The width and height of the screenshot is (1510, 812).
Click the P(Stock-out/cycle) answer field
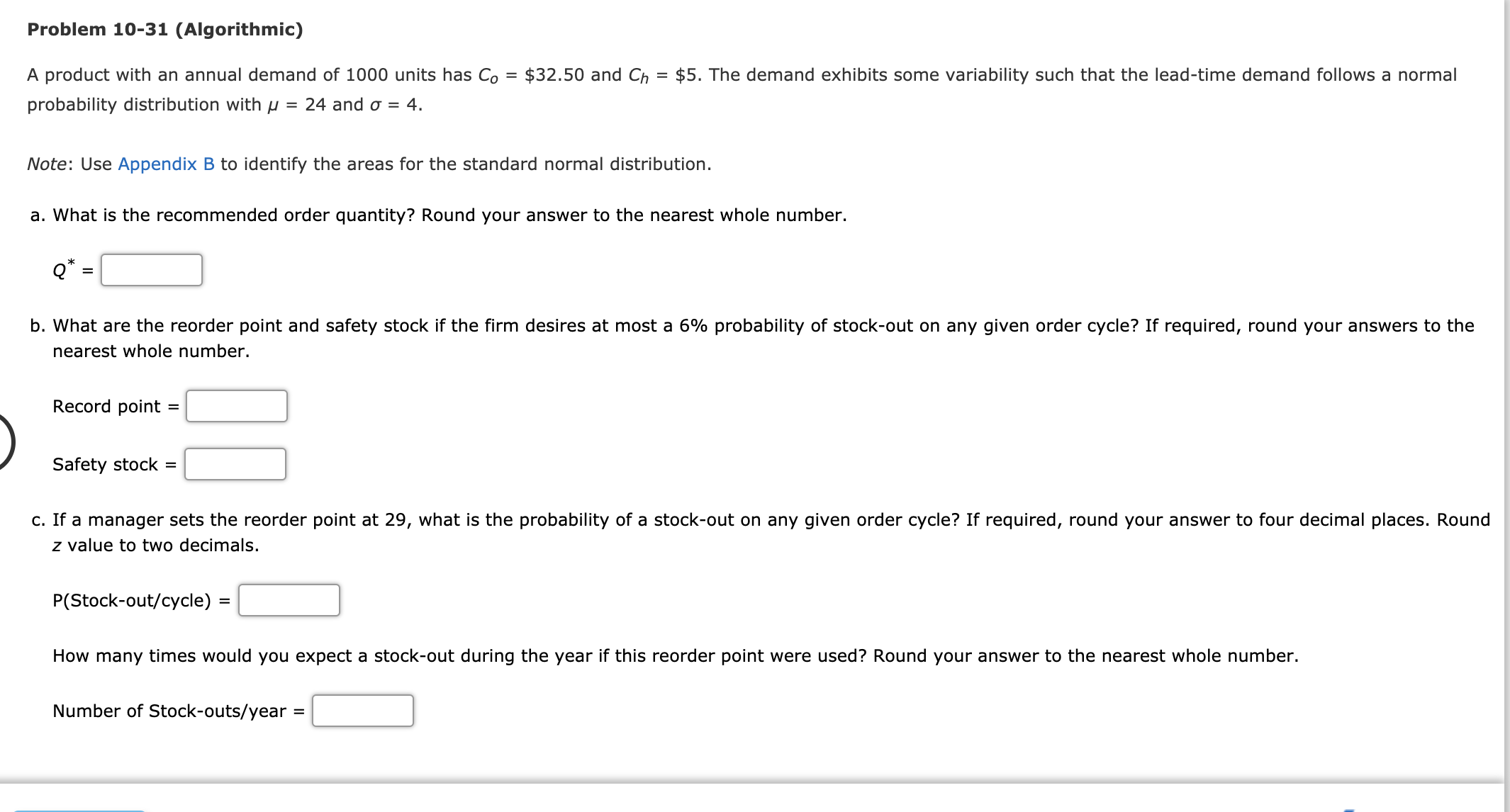289,599
